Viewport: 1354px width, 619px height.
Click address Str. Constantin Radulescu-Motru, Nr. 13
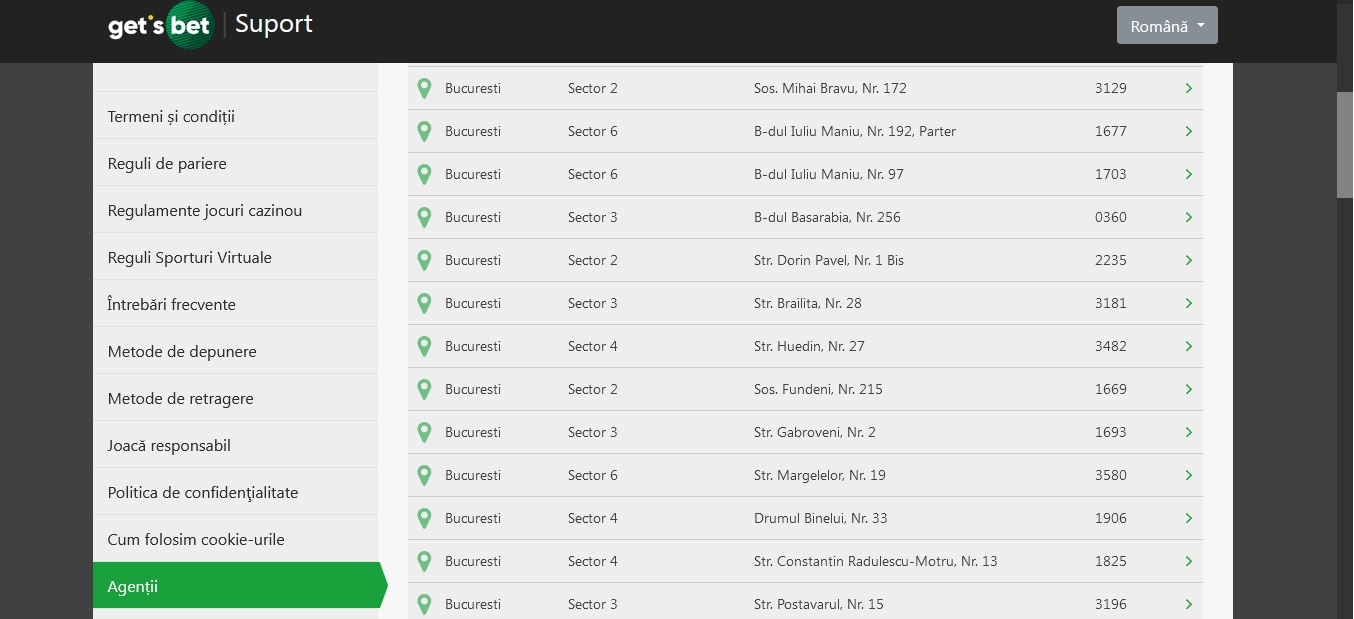click(876, 561)
